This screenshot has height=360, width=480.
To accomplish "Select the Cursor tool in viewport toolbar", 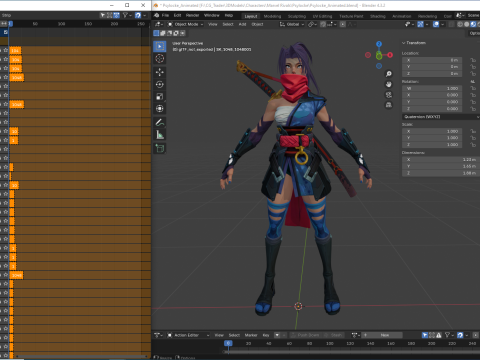I will (160, 59).
